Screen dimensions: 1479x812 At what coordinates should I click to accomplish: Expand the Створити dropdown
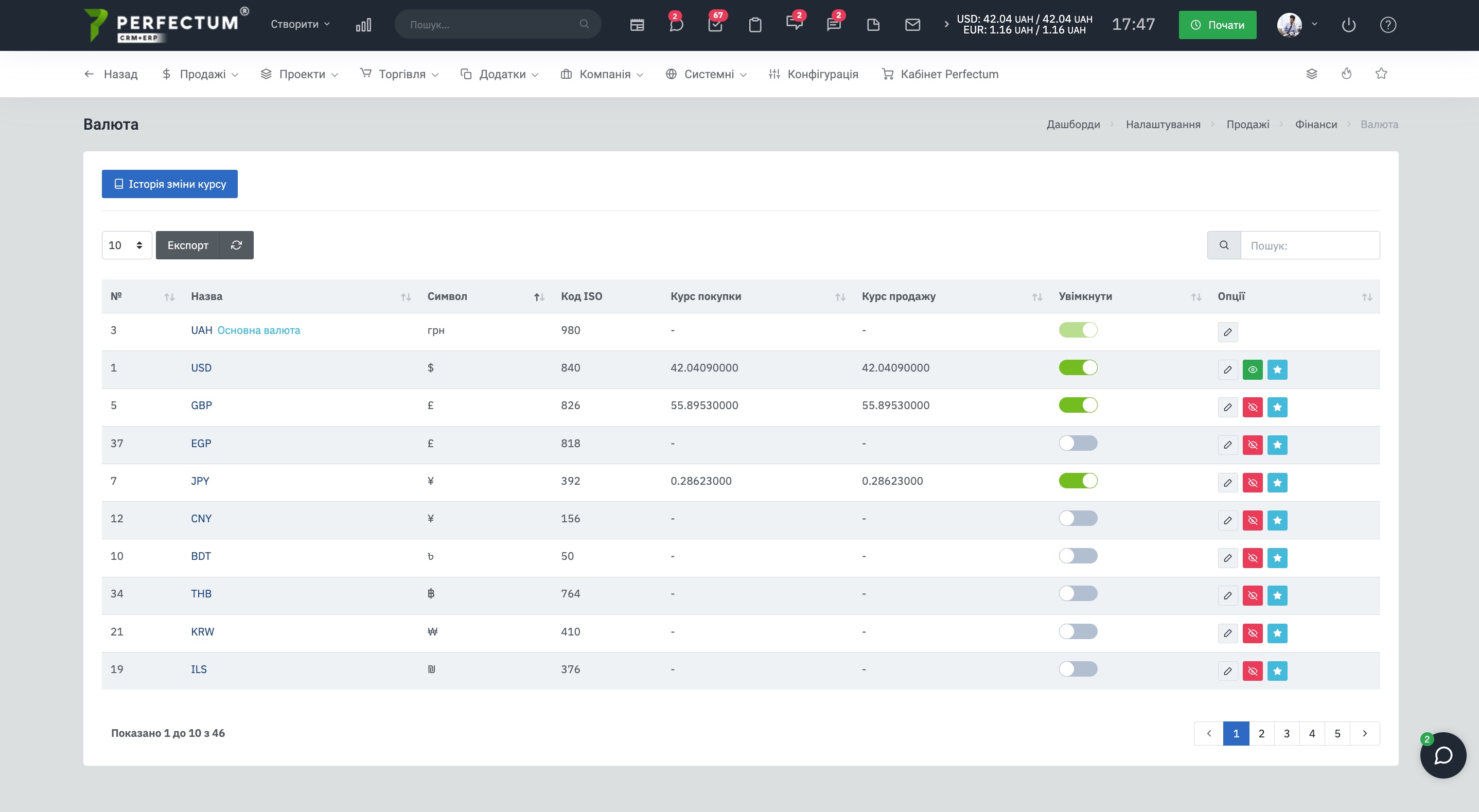(300, 24)
